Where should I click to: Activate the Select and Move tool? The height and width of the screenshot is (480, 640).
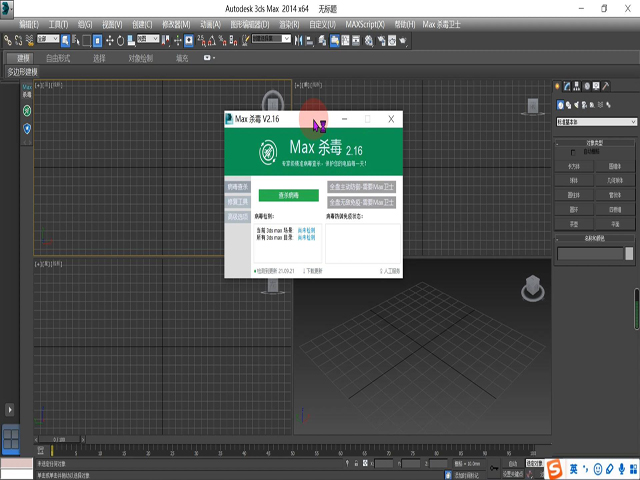109,40
